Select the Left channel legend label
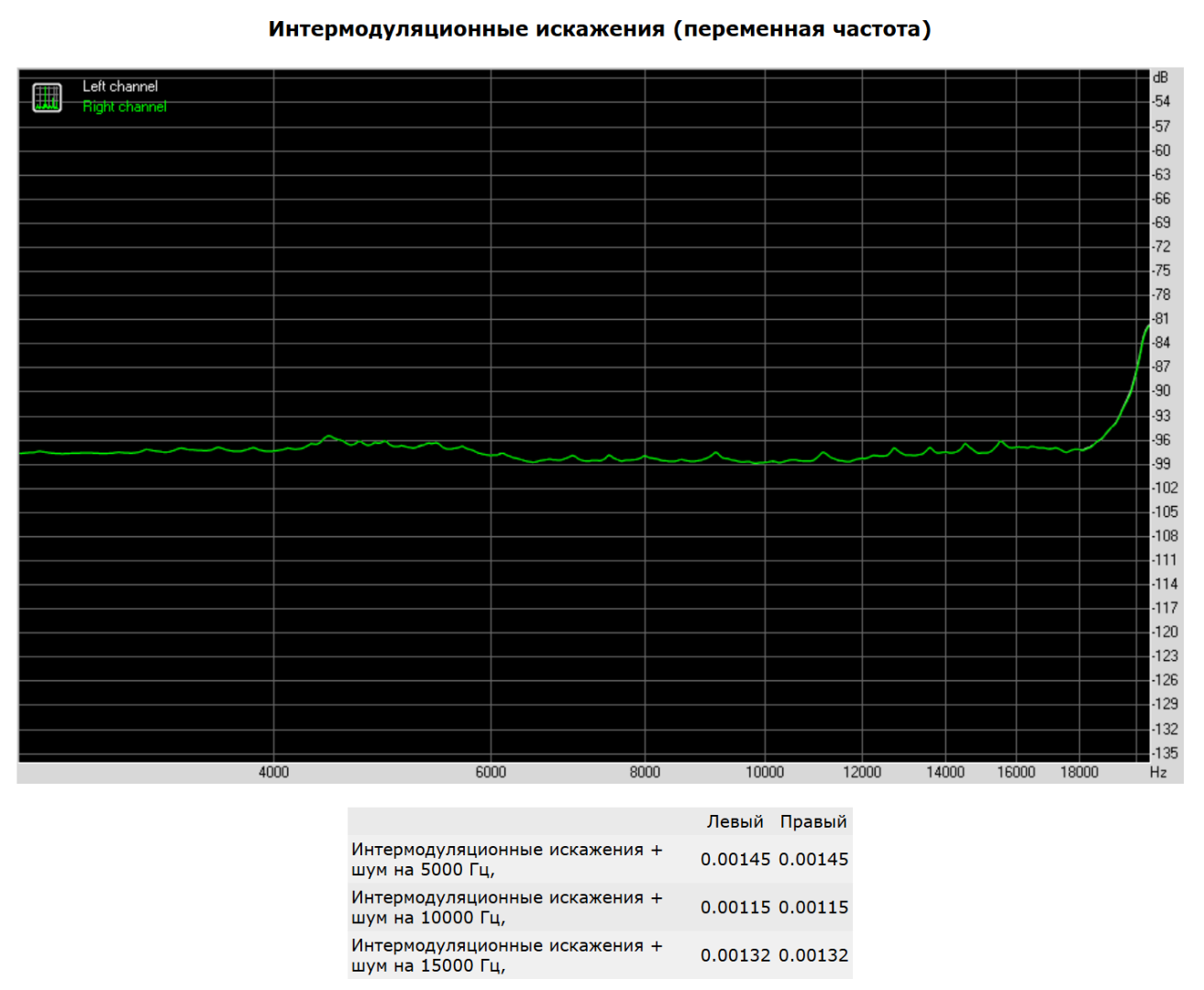The width and height of the screenshot is (1204, 990). [x=120, y=86]
